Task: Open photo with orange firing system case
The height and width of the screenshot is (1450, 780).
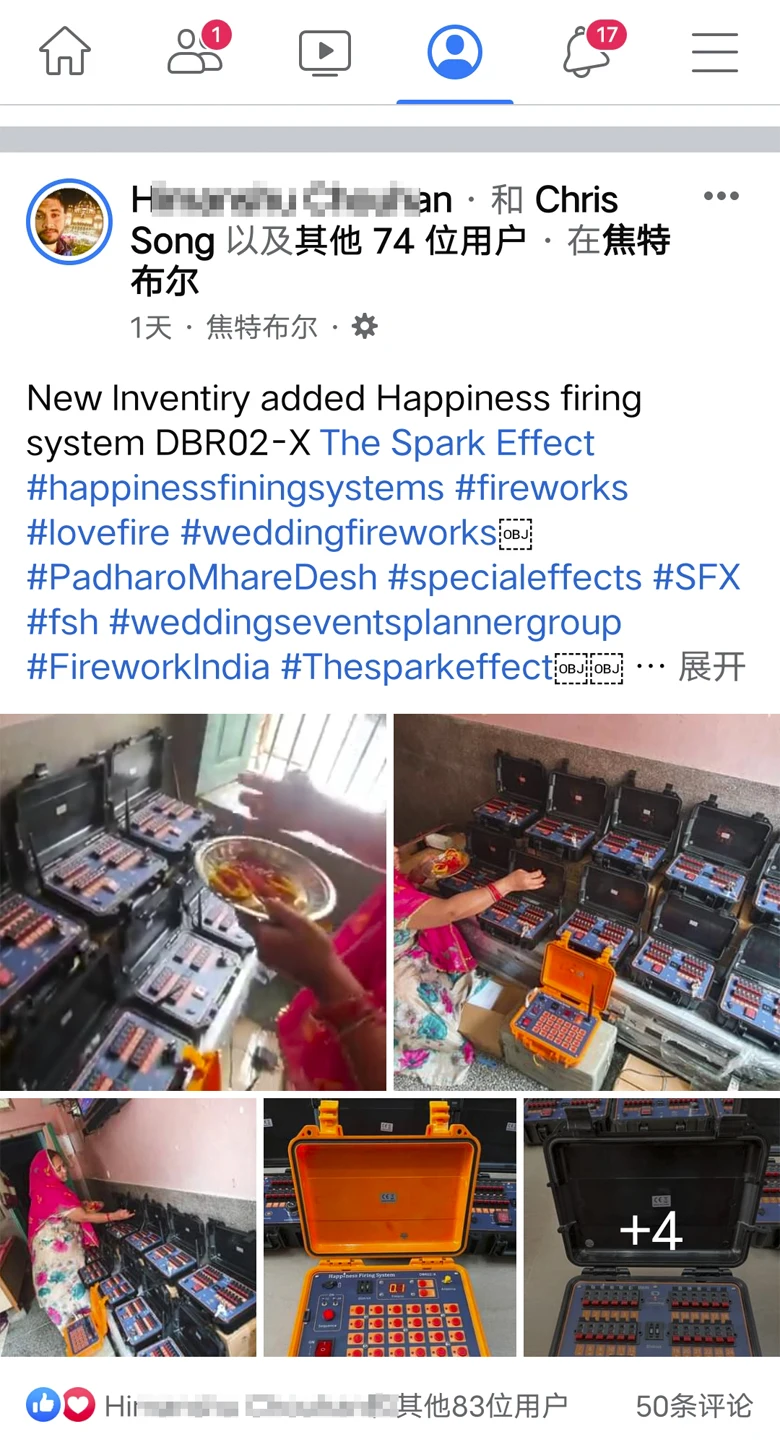Action: point(390,1227)
